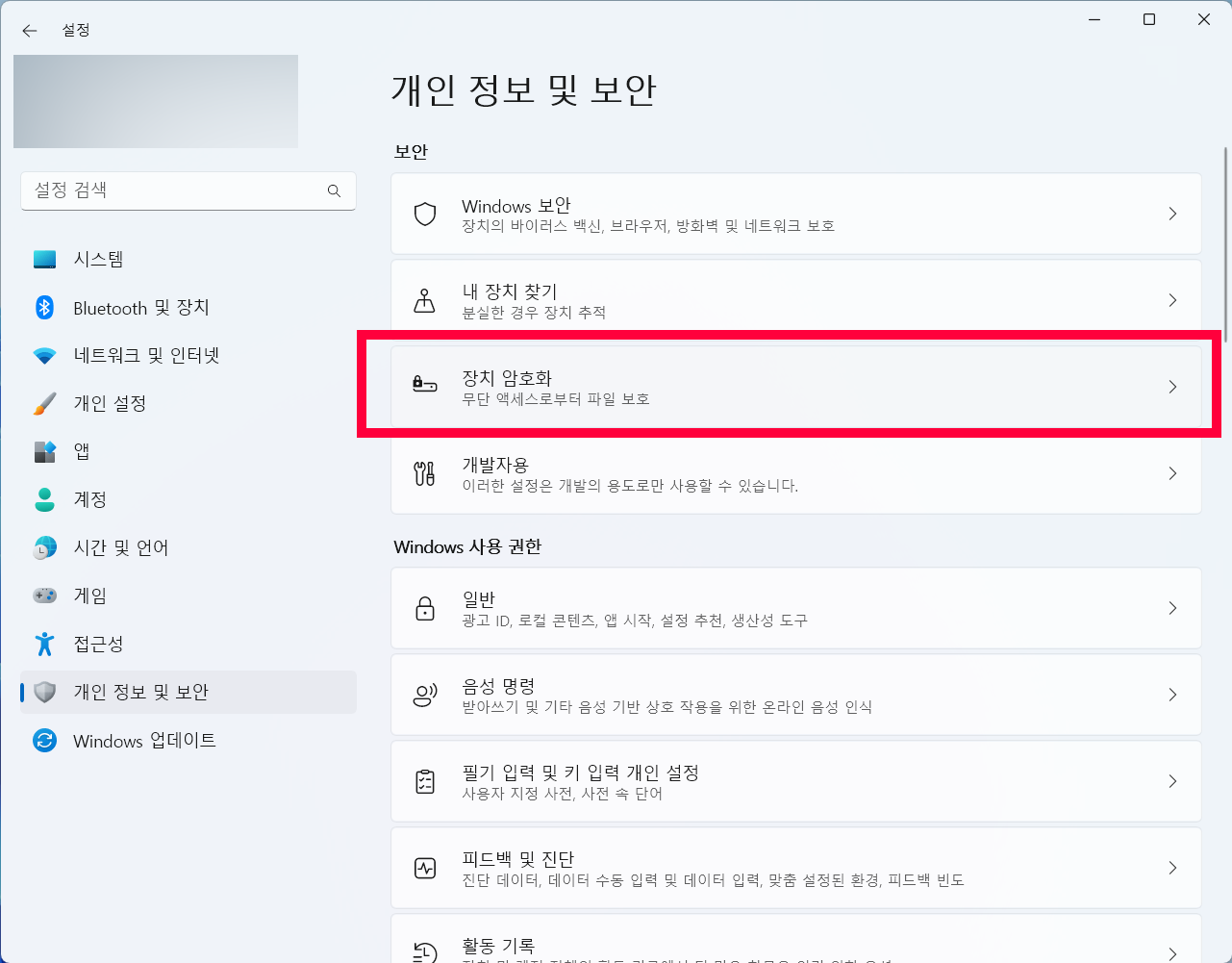Go to 시스템 settings category
1232x963 pixels.
(x=189, y=259)
